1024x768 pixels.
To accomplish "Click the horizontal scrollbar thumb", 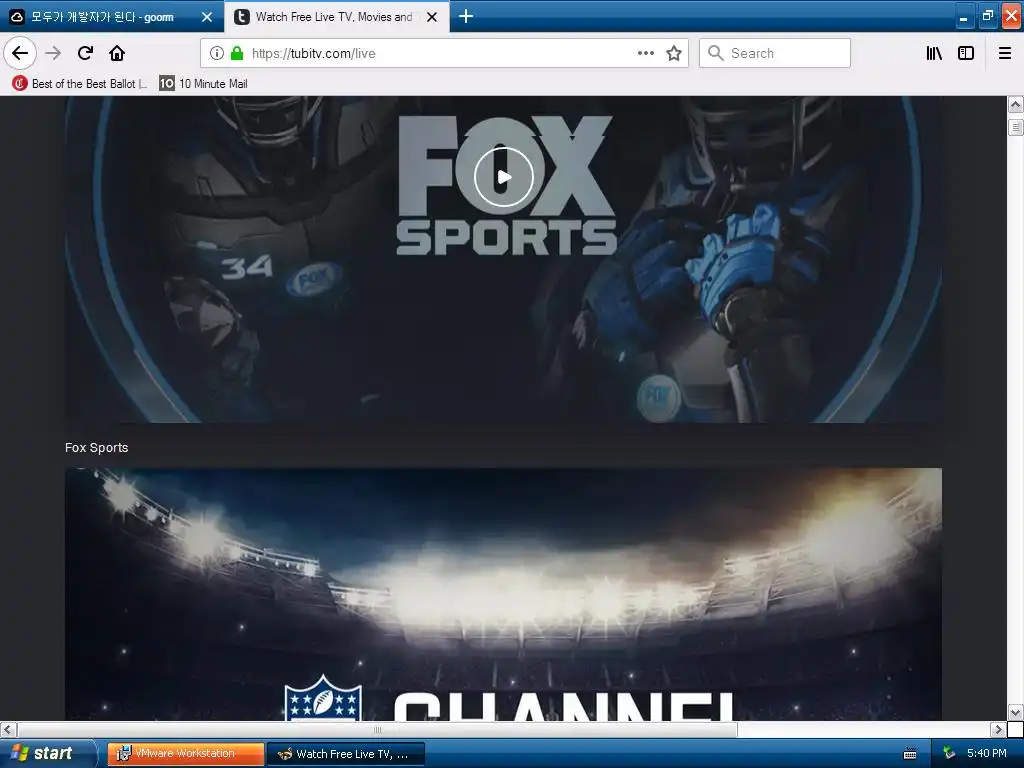I will (377, 729).
